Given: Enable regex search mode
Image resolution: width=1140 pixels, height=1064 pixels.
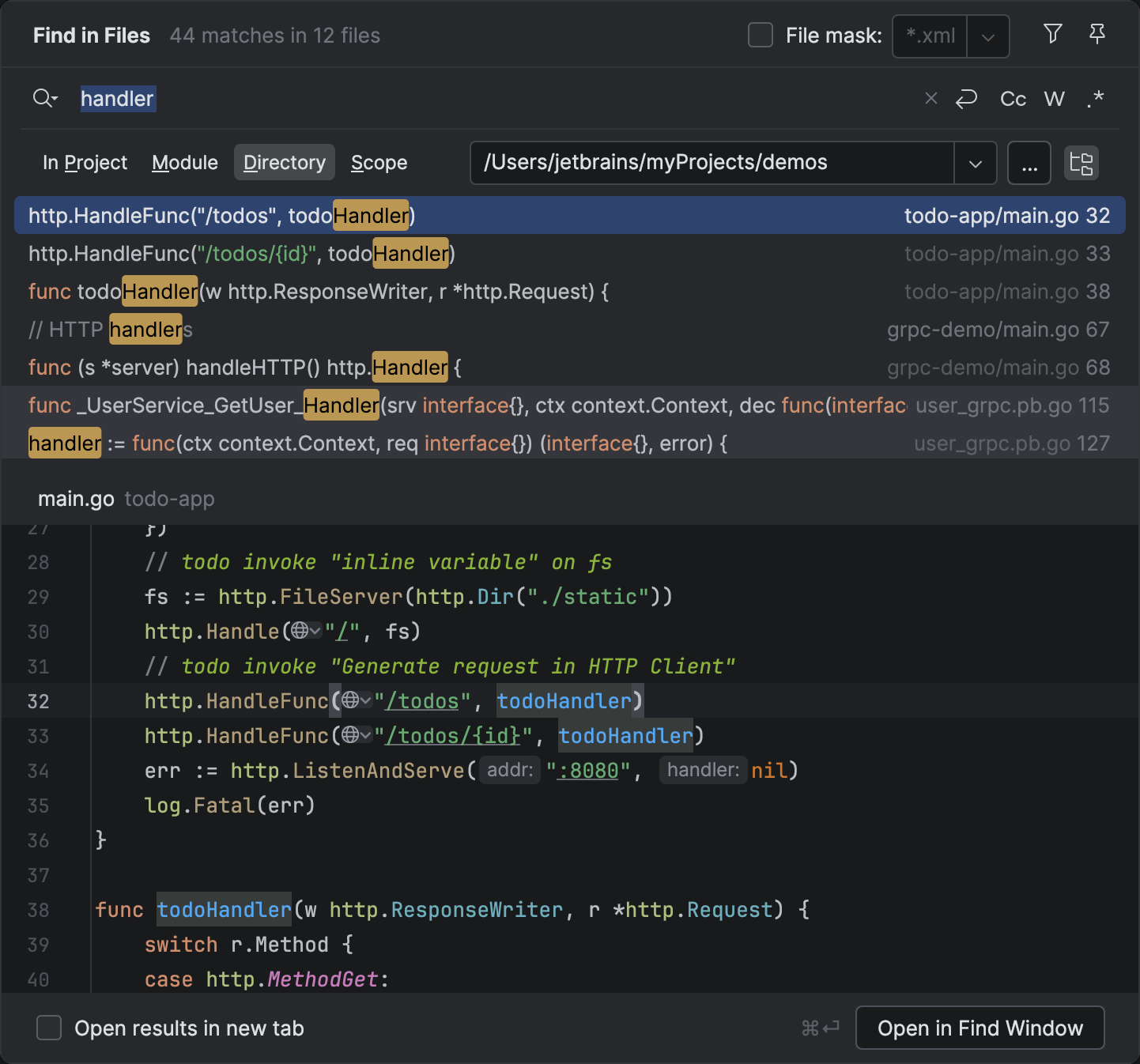Looking at the screenshot, I should click(x=1096, y=99).
